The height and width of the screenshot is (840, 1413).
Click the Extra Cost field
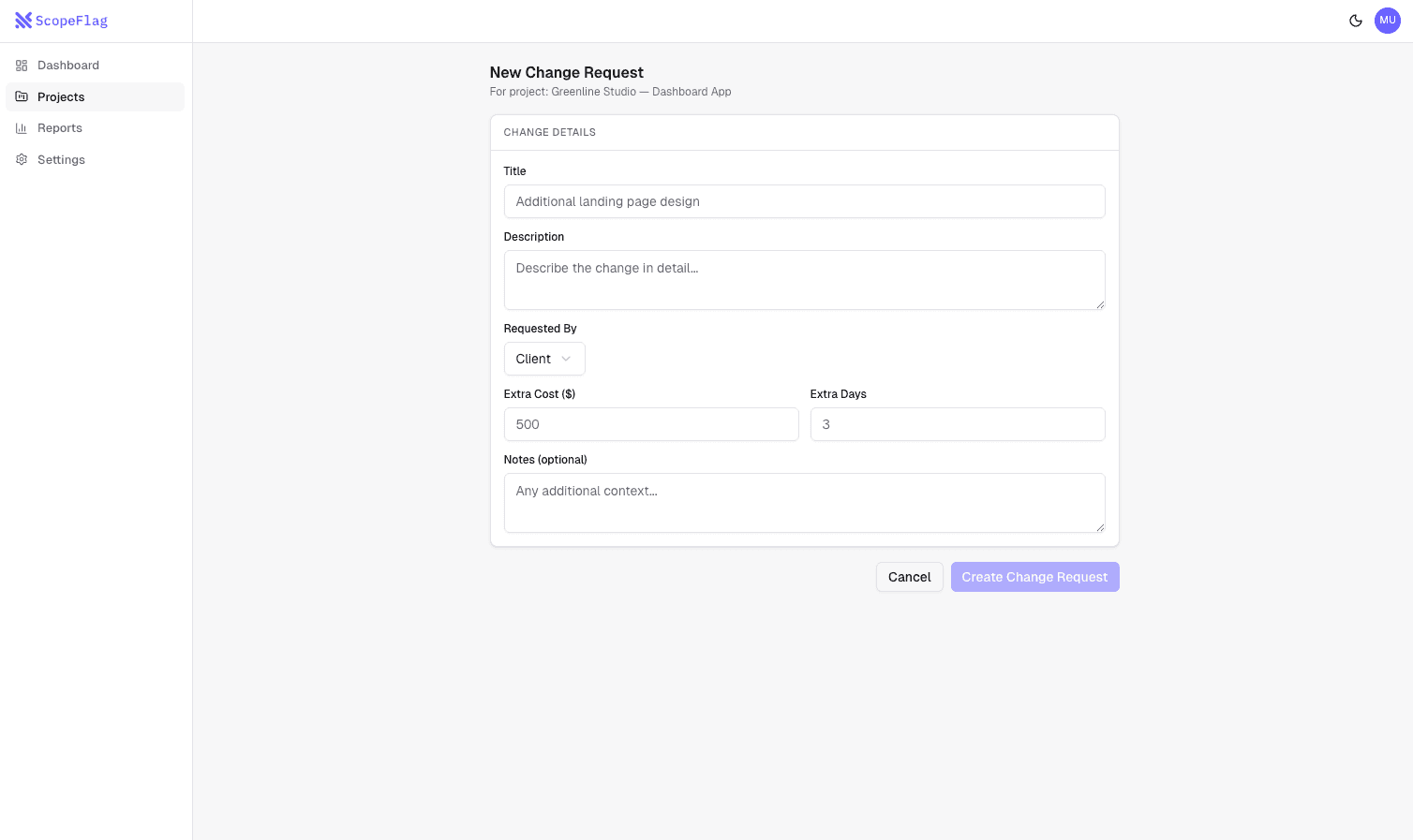[651, 424]
